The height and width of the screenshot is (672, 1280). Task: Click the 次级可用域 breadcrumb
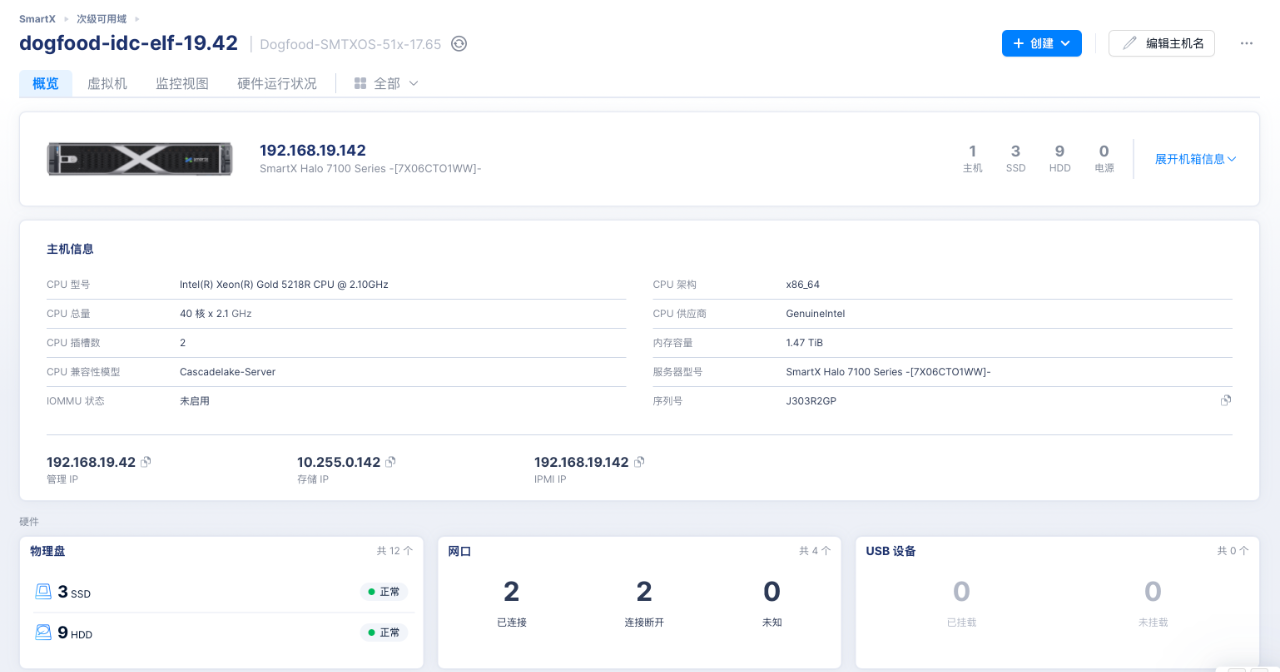pos(102,19)
